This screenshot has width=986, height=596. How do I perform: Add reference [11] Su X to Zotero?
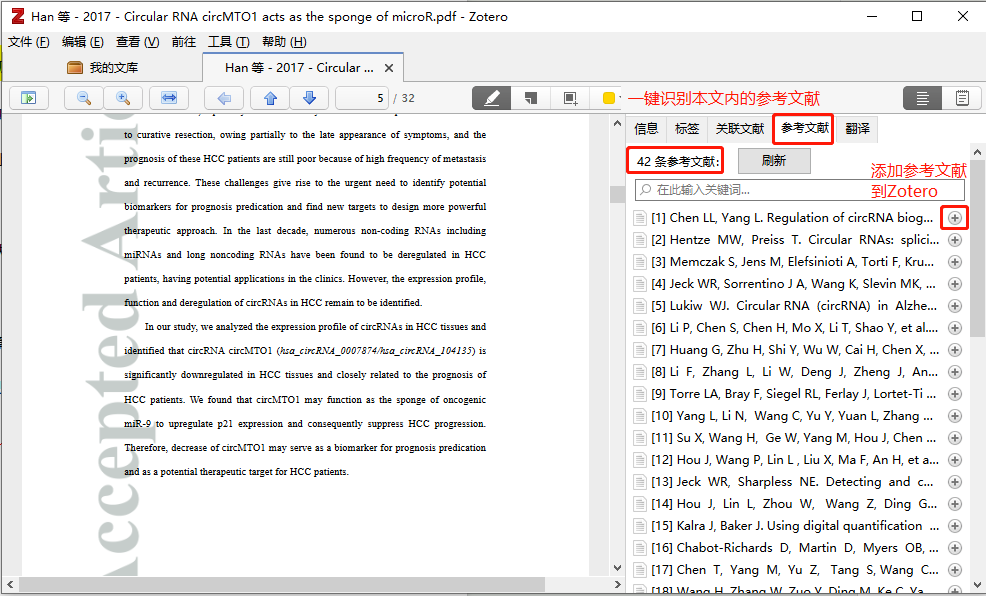click(x=955, y=438)
